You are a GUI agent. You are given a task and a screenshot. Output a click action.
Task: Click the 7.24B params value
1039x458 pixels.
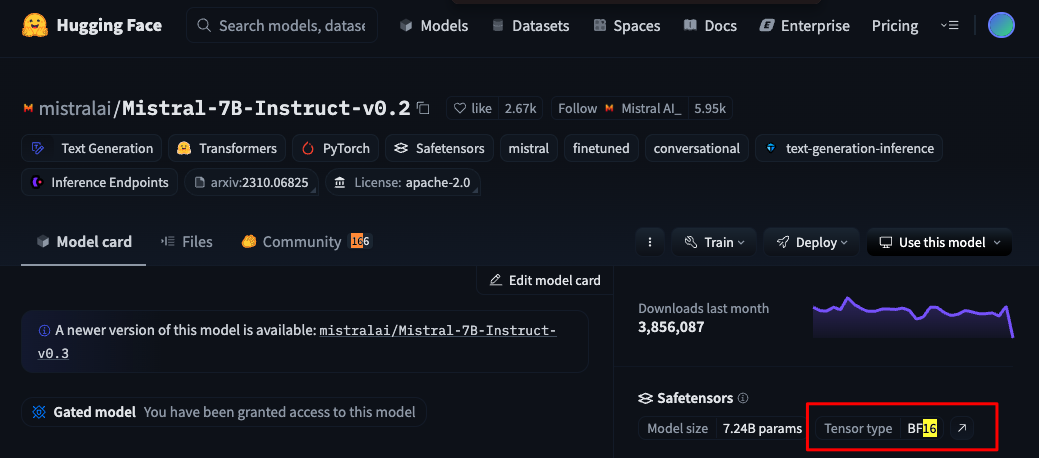click(762, 429)
